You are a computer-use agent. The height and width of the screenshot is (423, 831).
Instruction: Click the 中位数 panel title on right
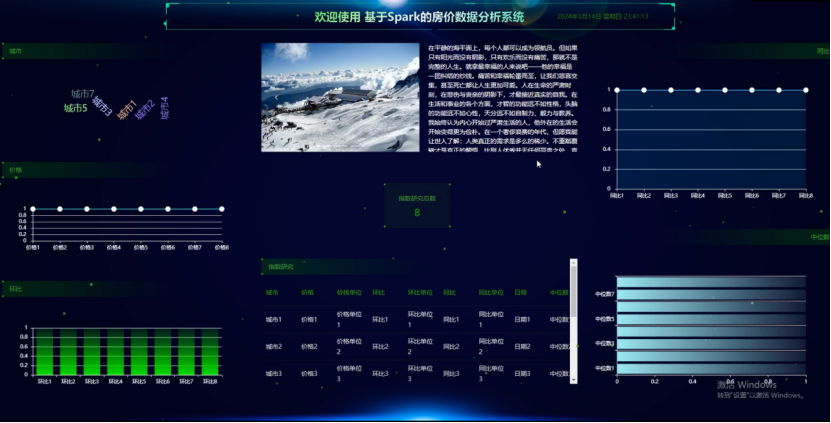coord(819,237)
